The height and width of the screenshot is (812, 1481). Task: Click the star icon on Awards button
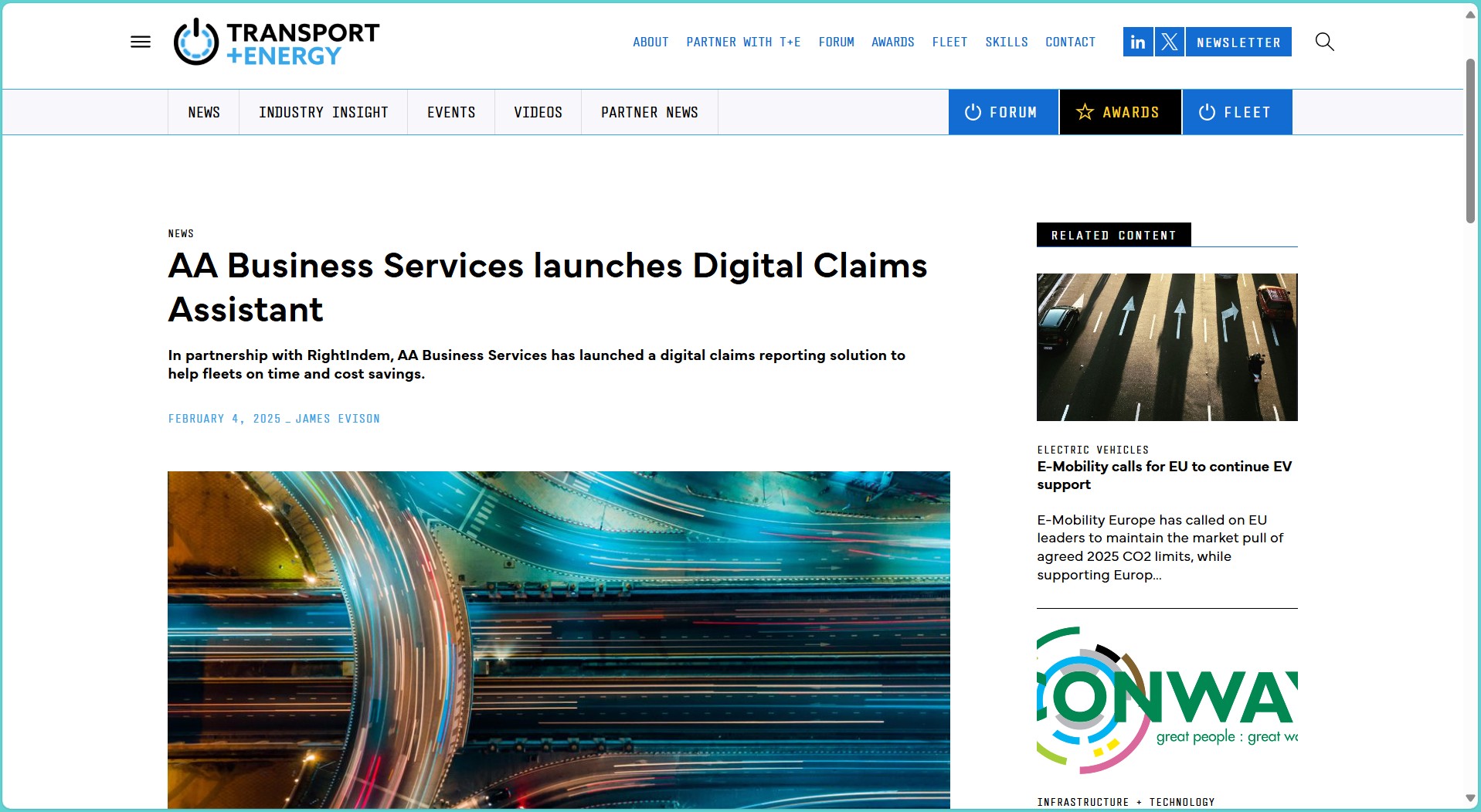pyautogui.click(x=1085, y=112)
